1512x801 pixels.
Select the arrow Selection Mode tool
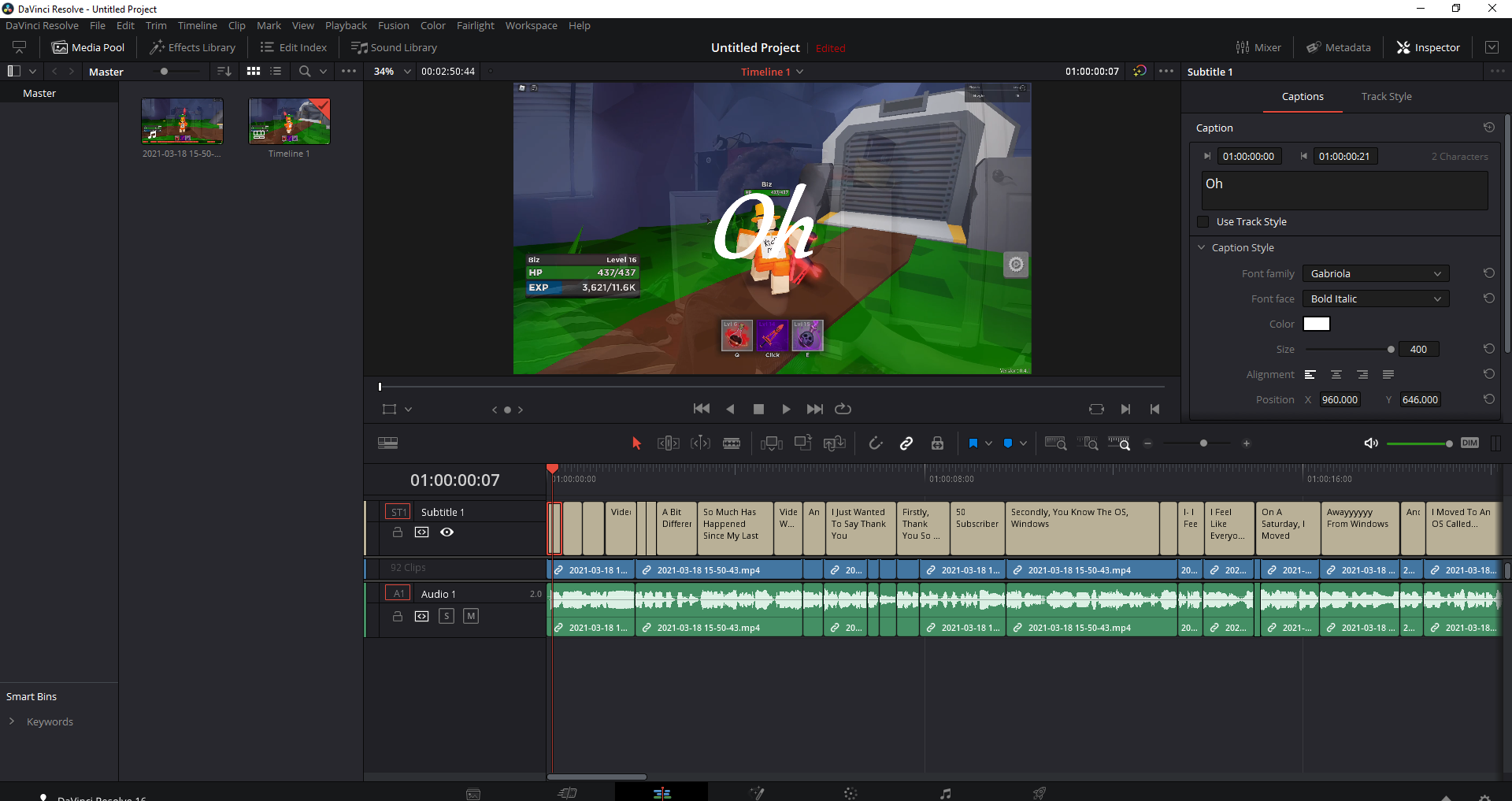tap(636, 443)
